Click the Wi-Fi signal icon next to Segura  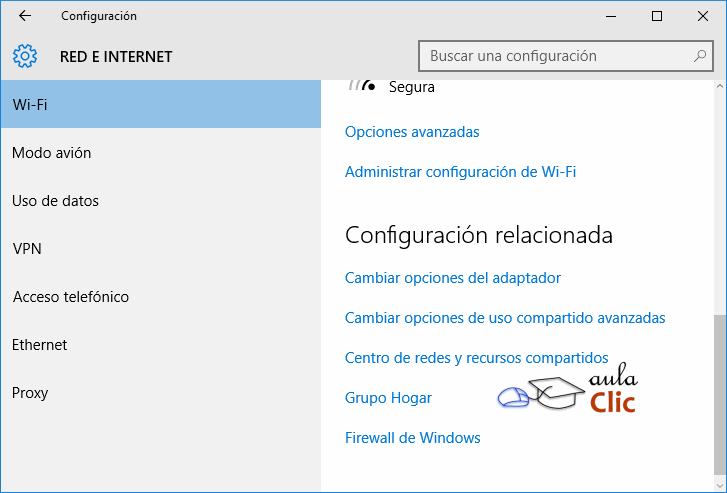pos(361,86)
